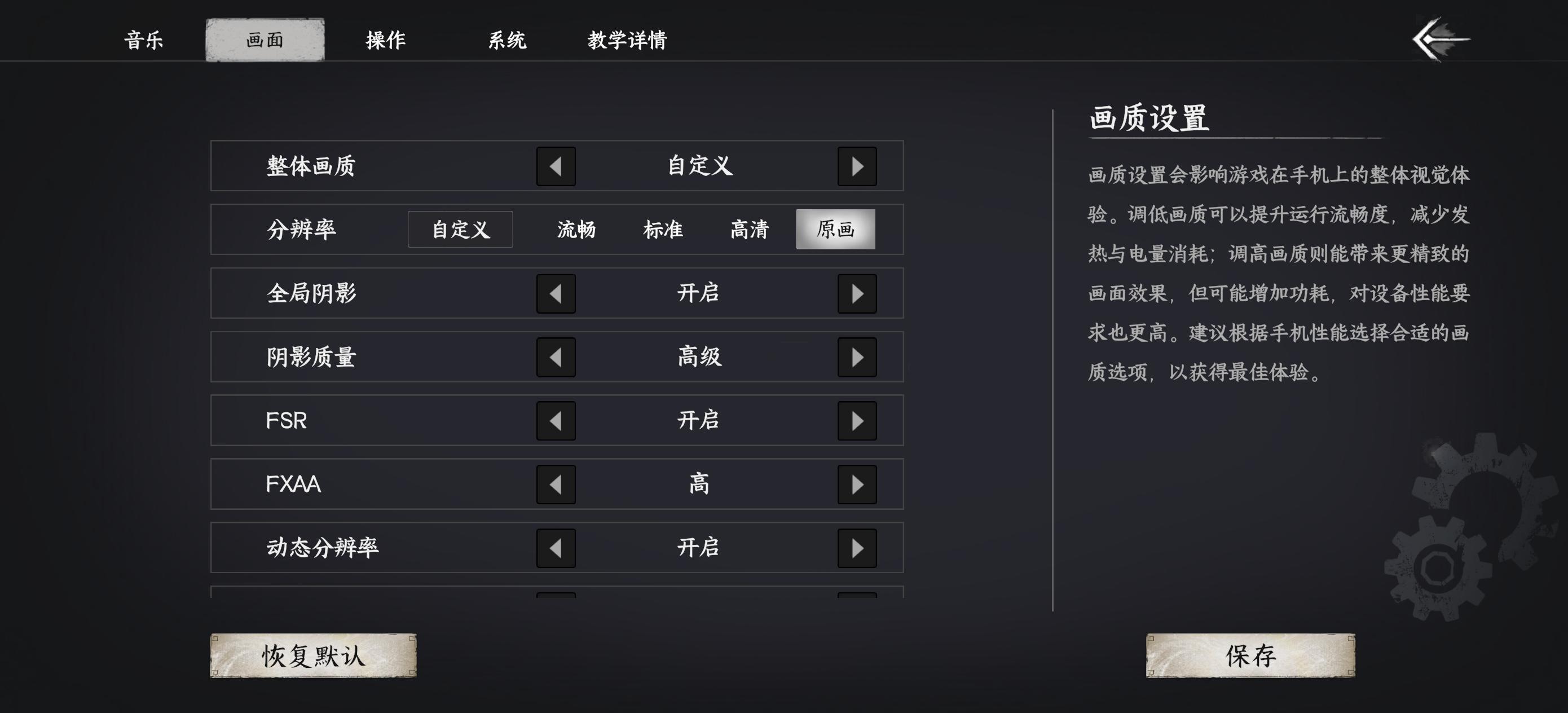Click the 保存 button

1250,656
